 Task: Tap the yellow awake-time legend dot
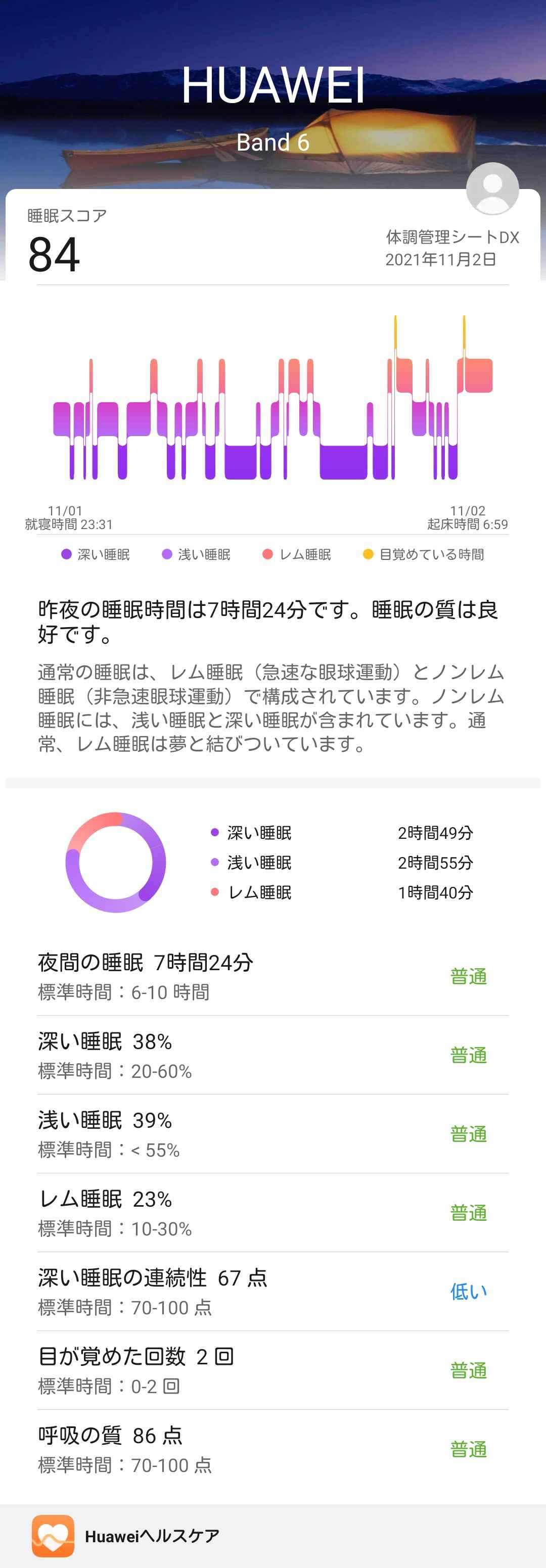[368, 554]
